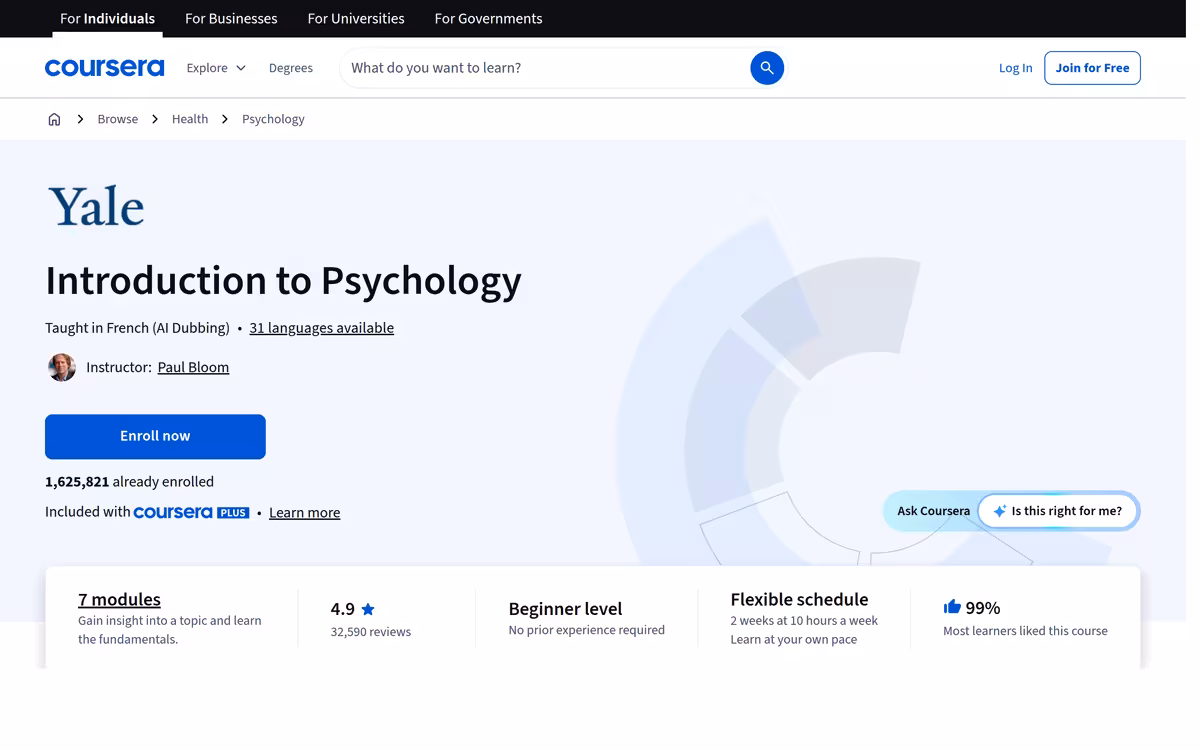Click the 'Beginner level' text
The height and width of the screenshot is (750, 1200).
click(x=565, y=608)
